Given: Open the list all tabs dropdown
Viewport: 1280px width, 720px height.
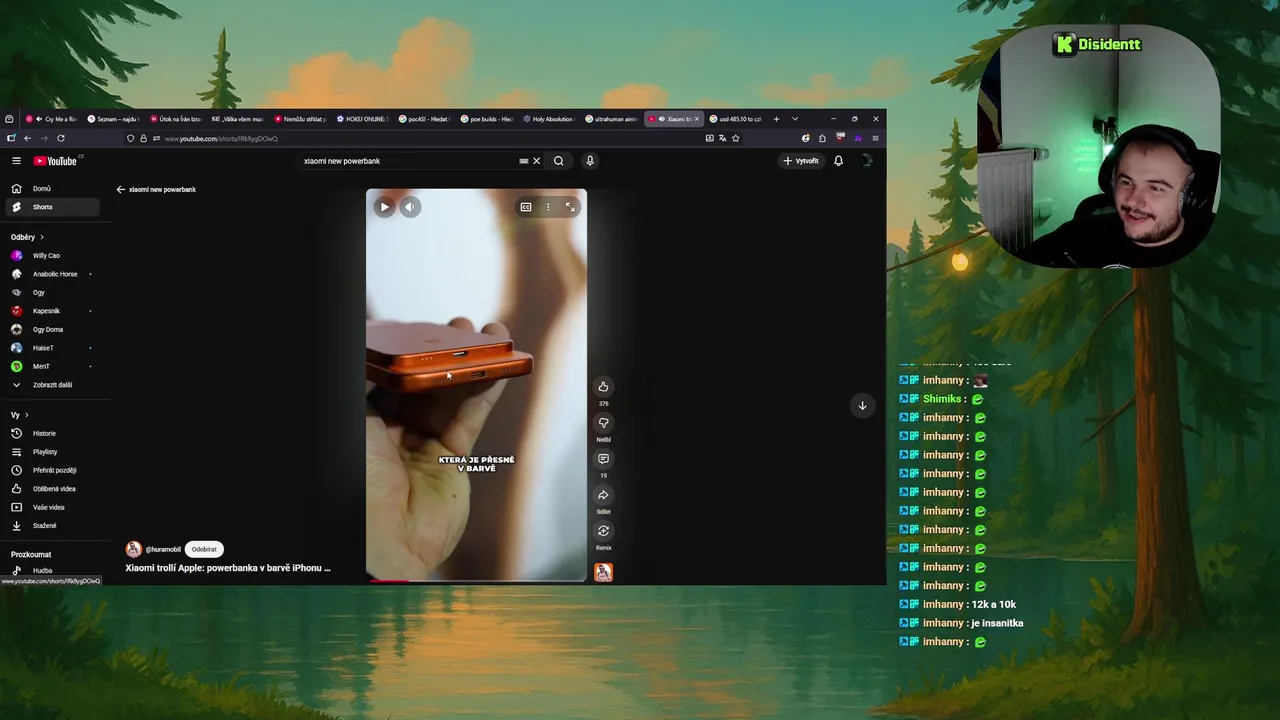Looking at the screenshot, I should [x=795, y=119].
